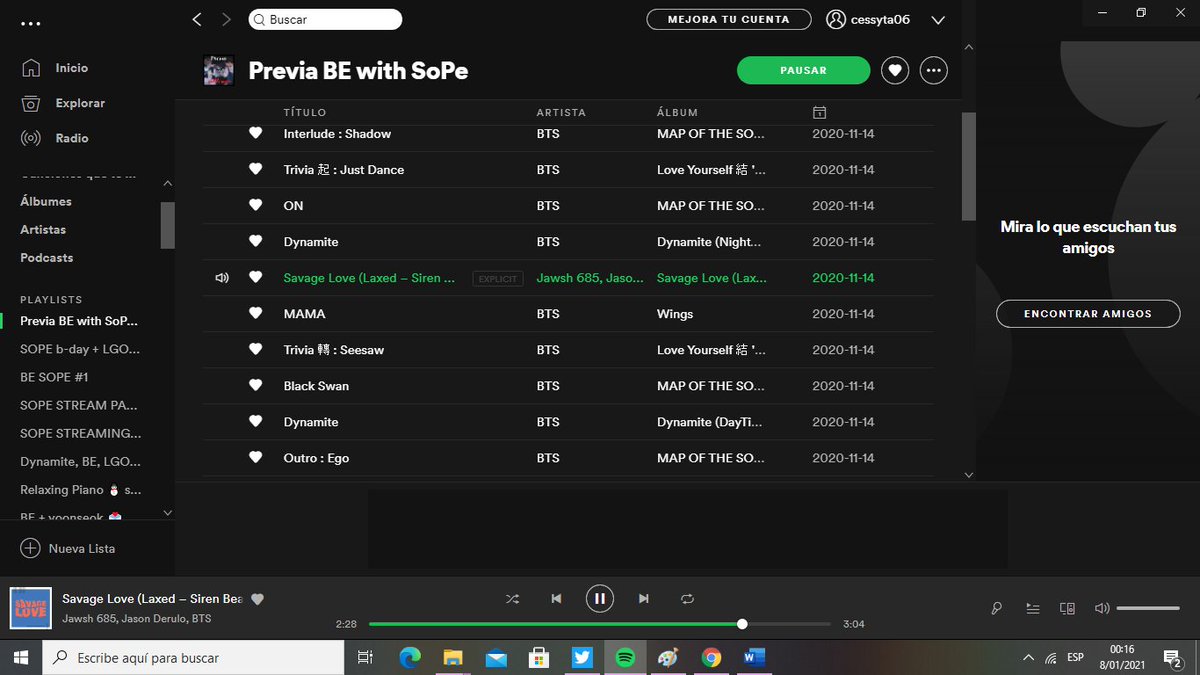1200x675 pixels.
Task: Open the user profile icon
Action: tap(836, 19)
